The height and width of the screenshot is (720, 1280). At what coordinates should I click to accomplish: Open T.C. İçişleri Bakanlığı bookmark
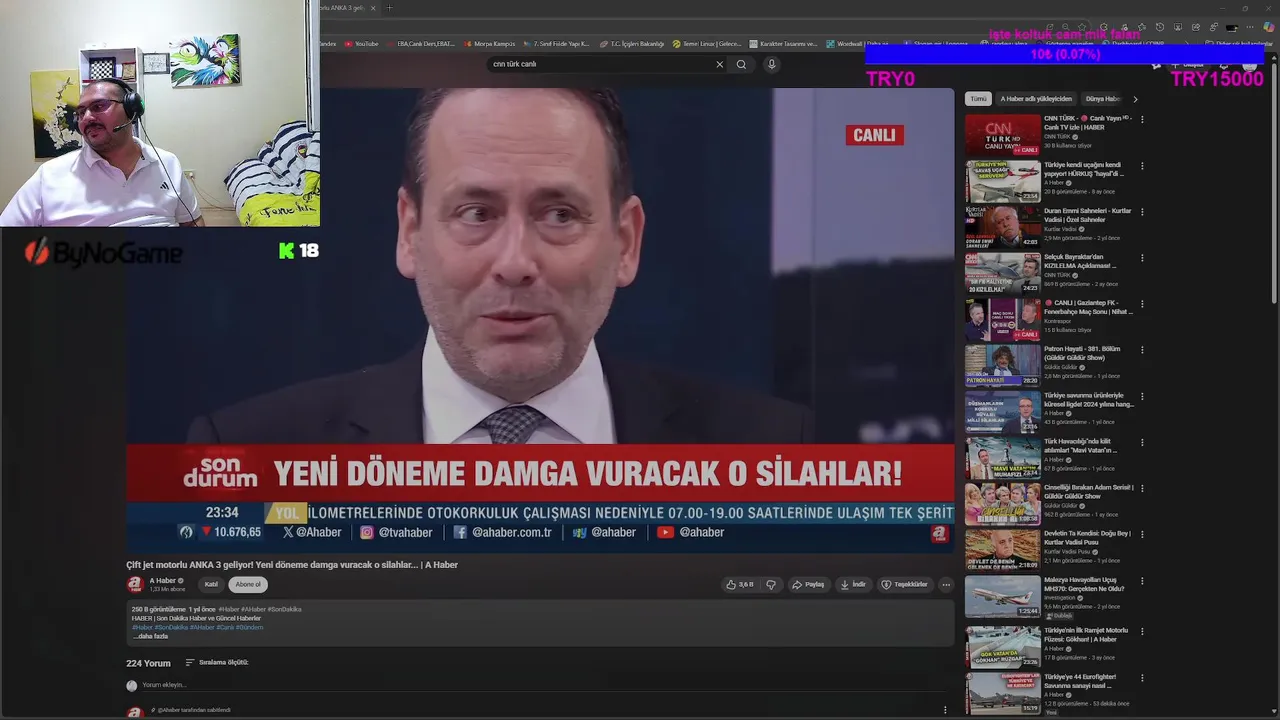tap(631, 44)
